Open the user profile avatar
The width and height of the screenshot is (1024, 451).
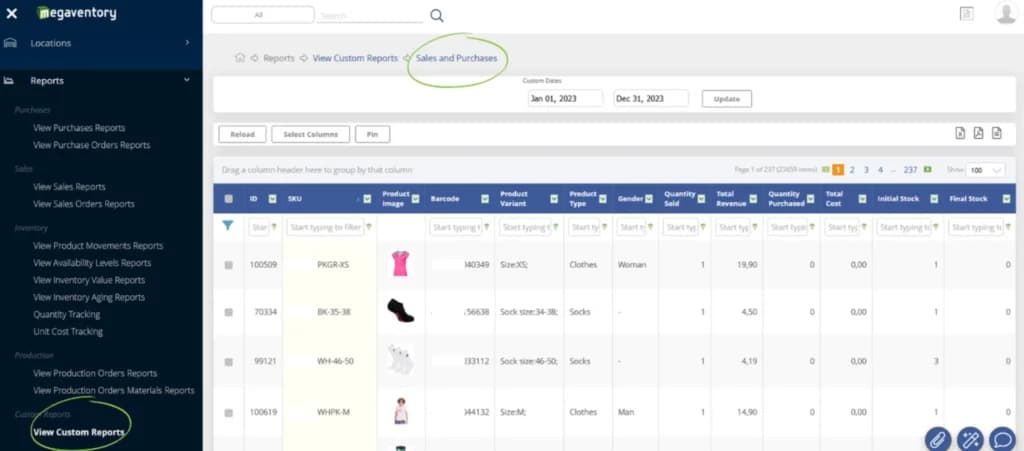pyautogui.click(x=1006, y=13)
